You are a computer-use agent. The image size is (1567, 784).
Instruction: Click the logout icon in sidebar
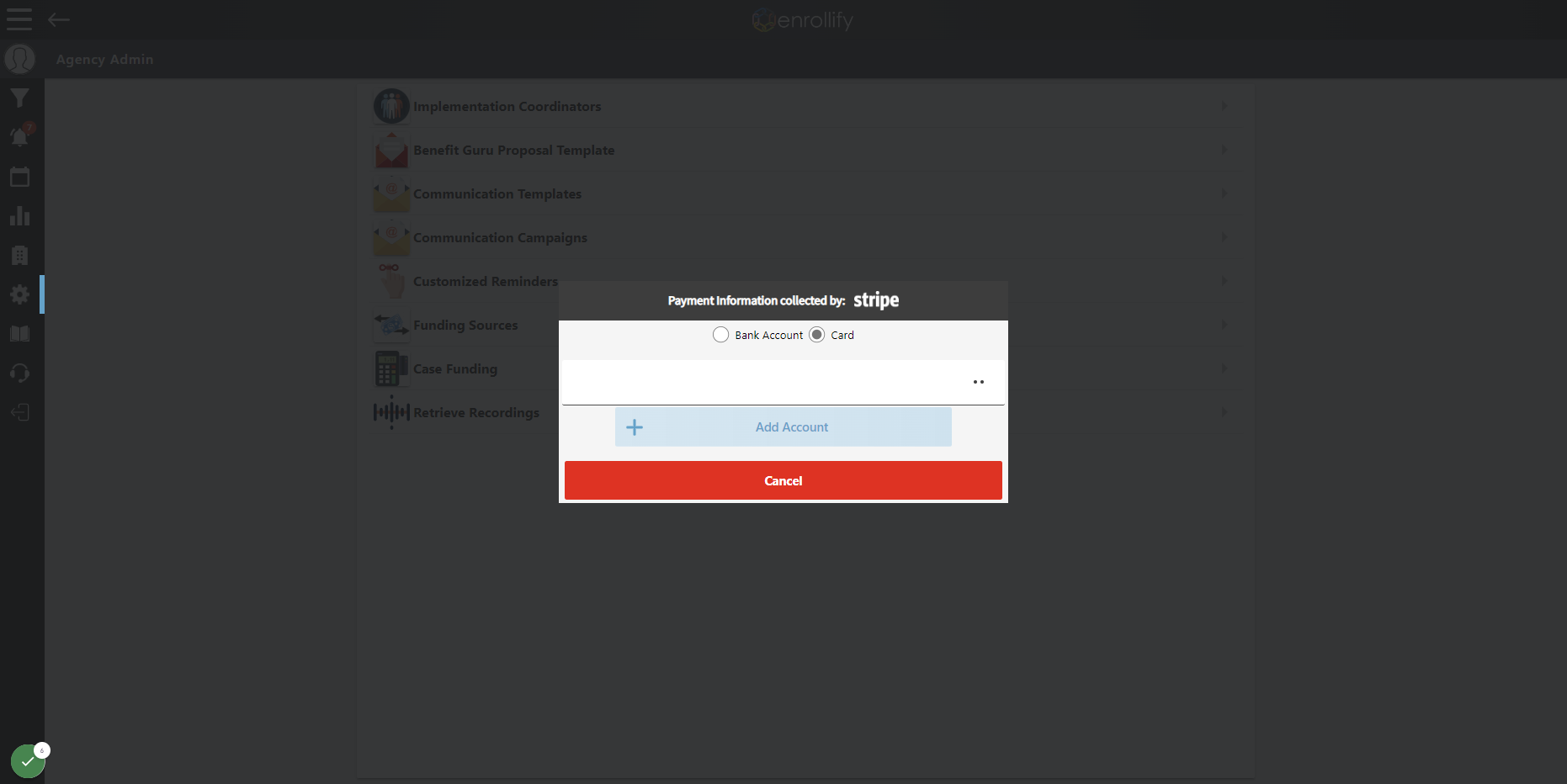[19, 412]
